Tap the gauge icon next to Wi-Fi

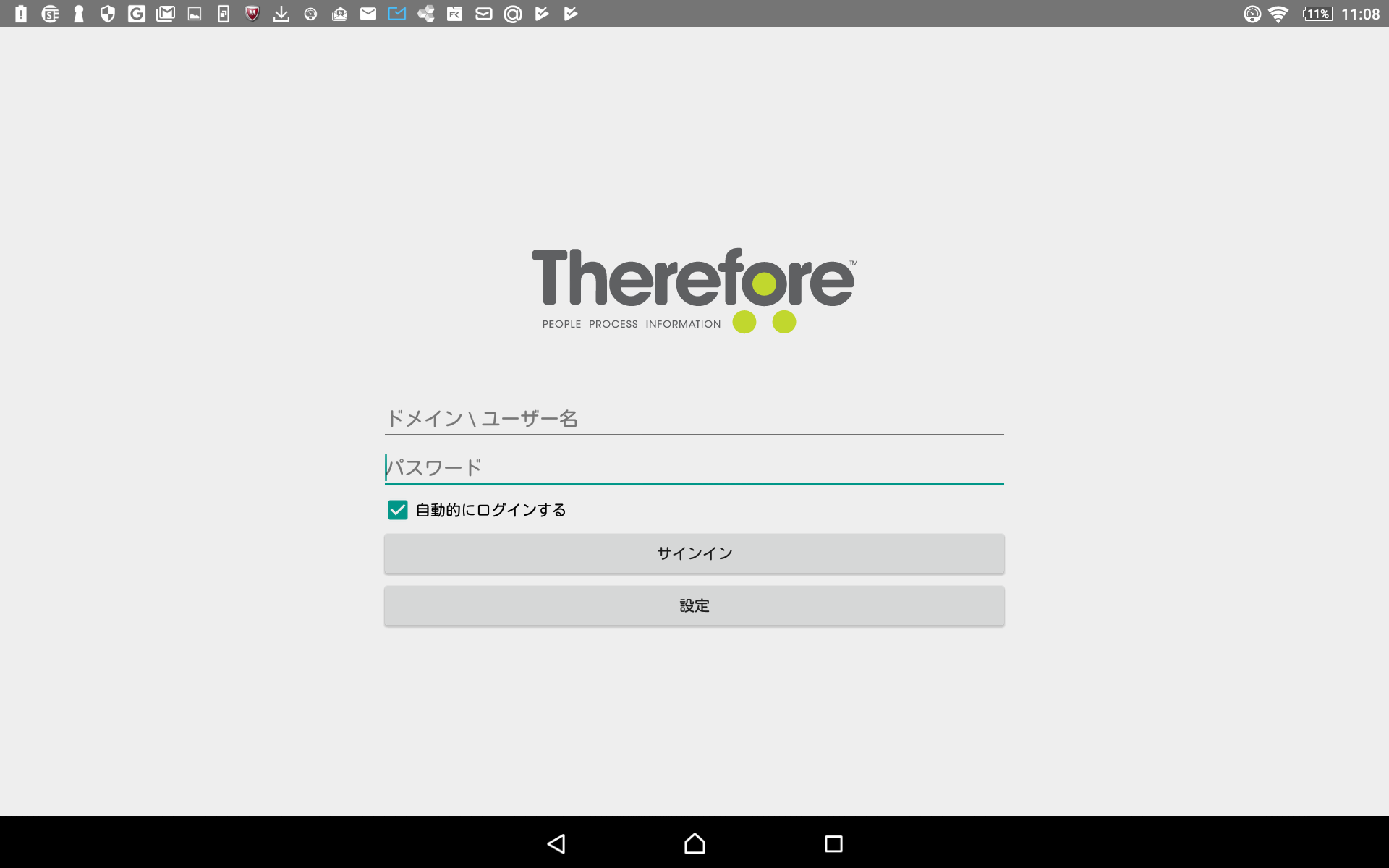tap(1252, 14)
